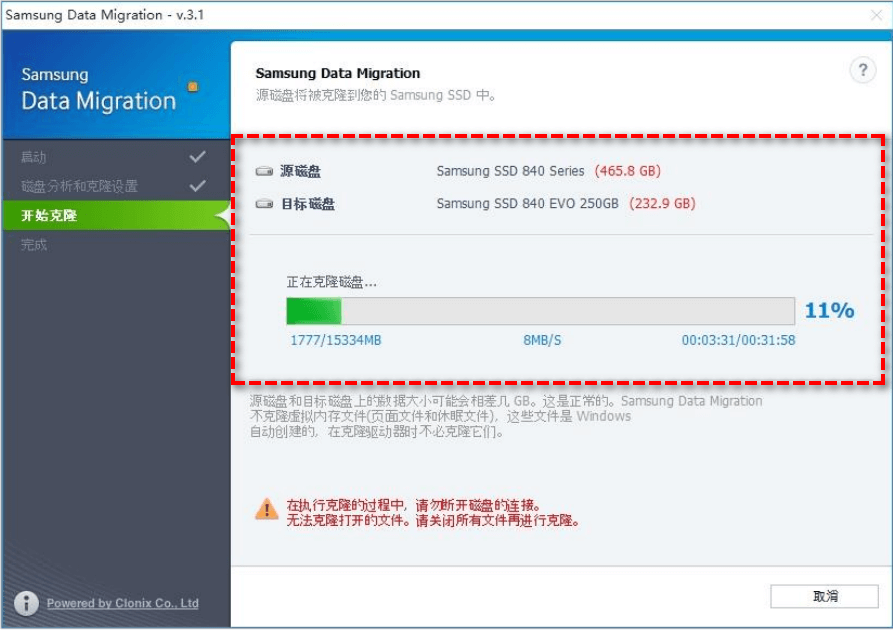This screenshot has height=631, width=893.
Task: Go to 磁盘分析和克隆设置 step
Action: click(80, 187)
